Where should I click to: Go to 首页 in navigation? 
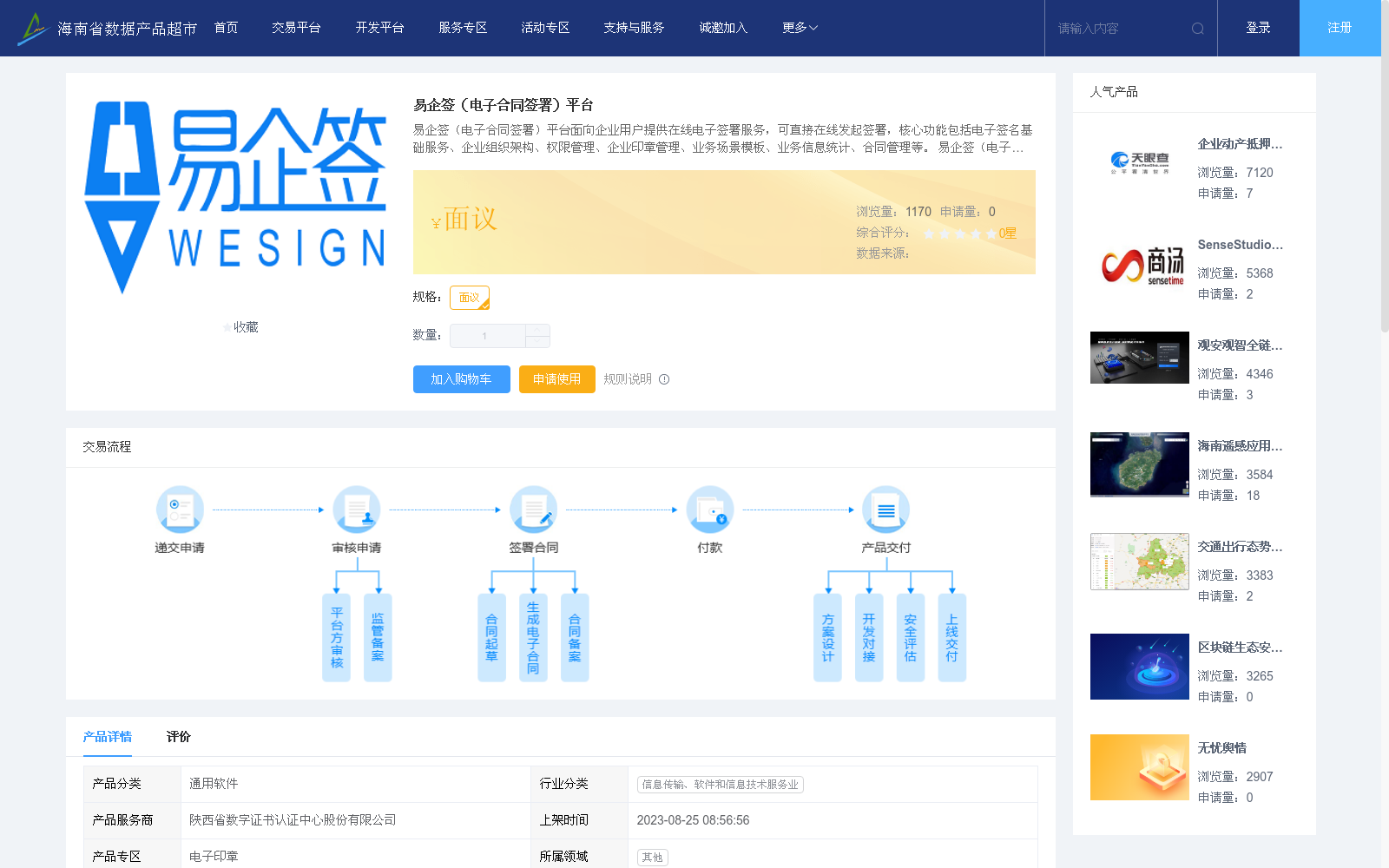pyautogui.click(x=227, y=28)
